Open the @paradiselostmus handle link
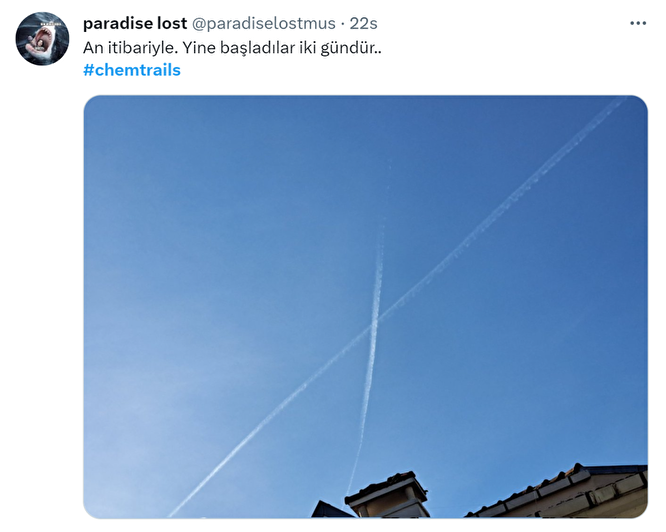Viewport: 666px width, 532px height. point(264,23)
